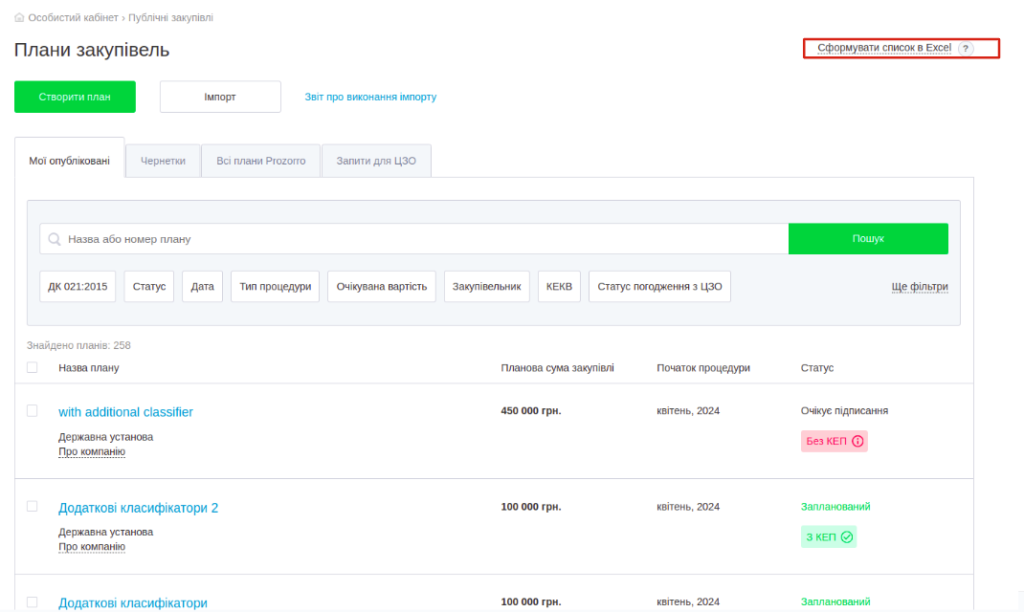Click the 'З КЕП' checkmark badge
The image size is (1024, 612).
(x=829, y=537)
